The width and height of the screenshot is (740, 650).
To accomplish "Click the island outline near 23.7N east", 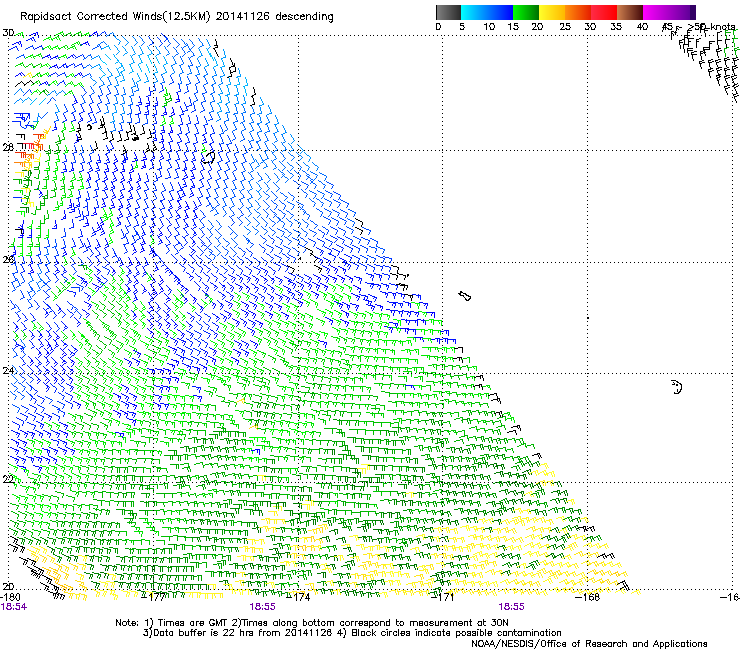I will (x=677, y=387).
